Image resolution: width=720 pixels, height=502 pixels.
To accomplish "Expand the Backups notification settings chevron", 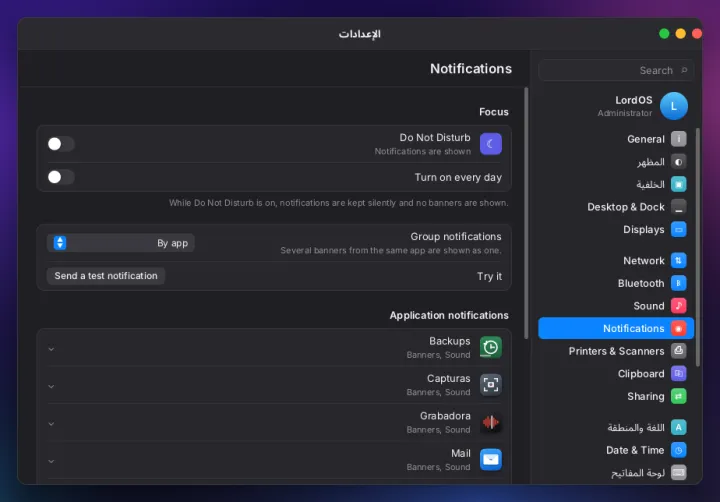I will pyautogui.click(x=51, y=349).
